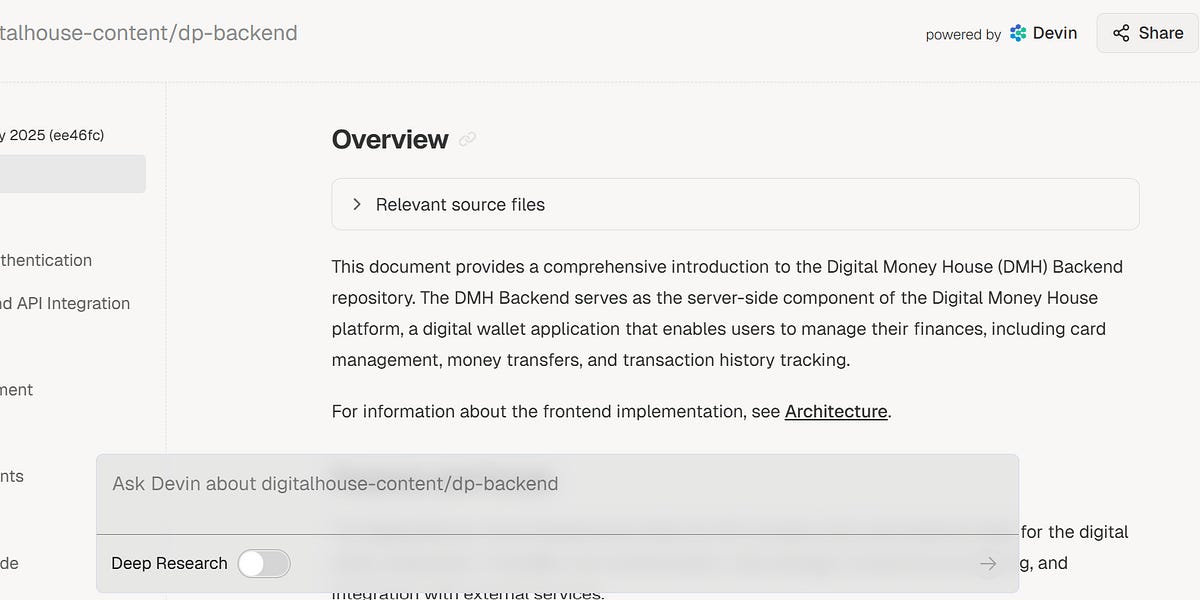Viewport: 1200px width, 600px height.
Task: Click the bottom sidebar entry ending in 'de'
Action: [x=8, y=562]
